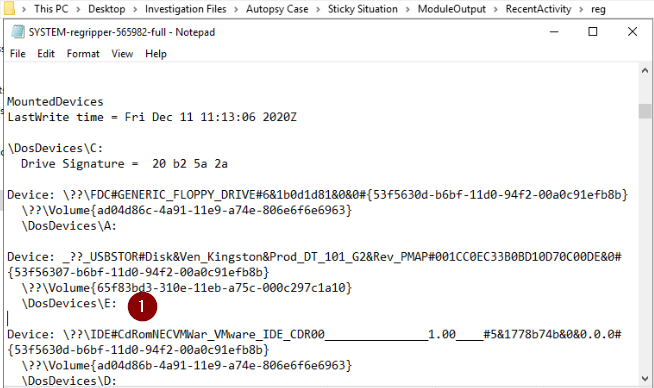This screenshot has height=388, width=654.
Task: Maximize the Notepad window
Action: click(593, 32)
